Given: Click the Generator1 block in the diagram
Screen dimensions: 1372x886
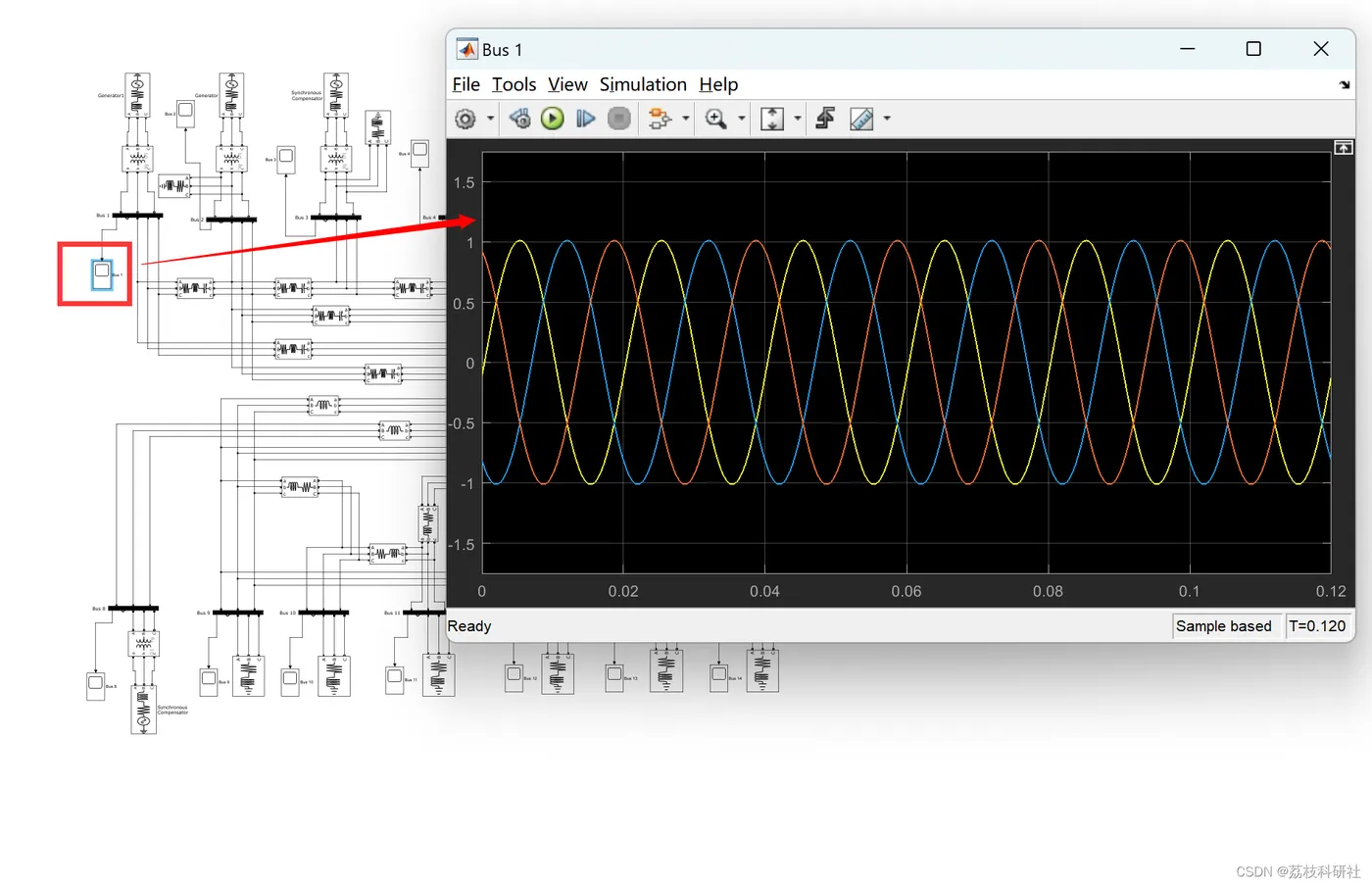Looking at the screenshot, I should [137, 95].
